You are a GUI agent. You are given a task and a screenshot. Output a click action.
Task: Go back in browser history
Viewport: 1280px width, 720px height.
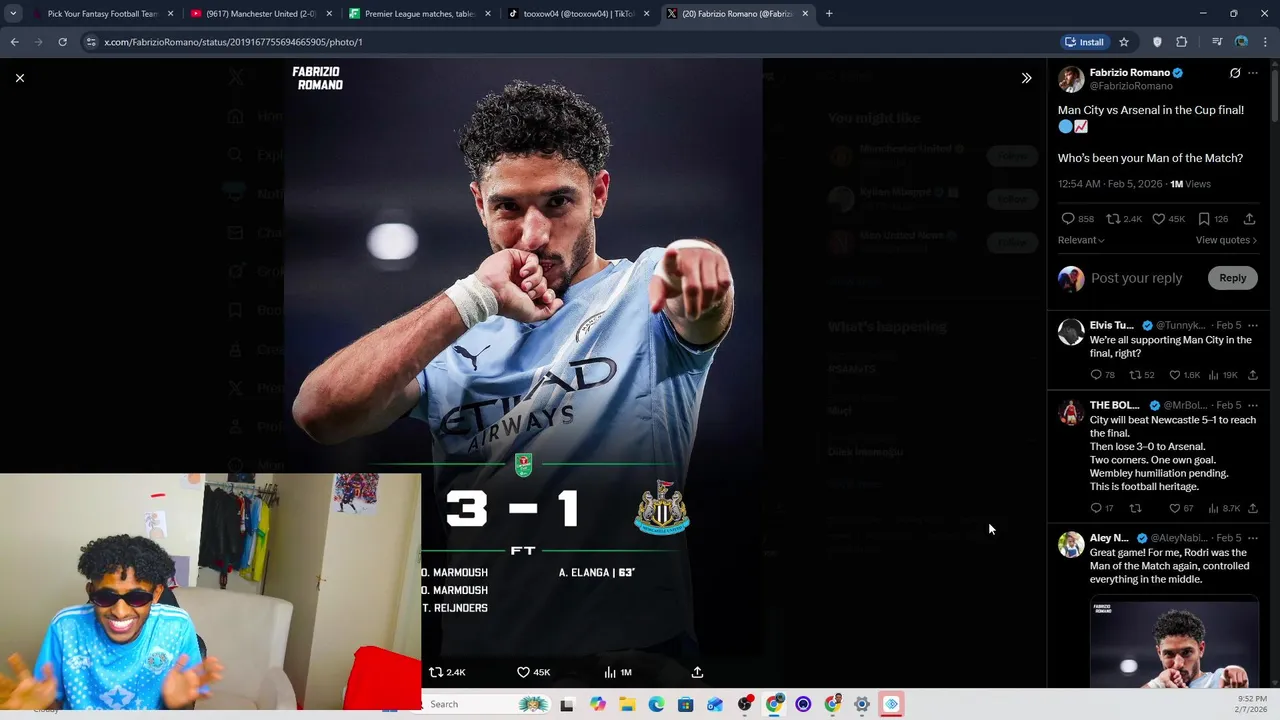pos(14,42)
